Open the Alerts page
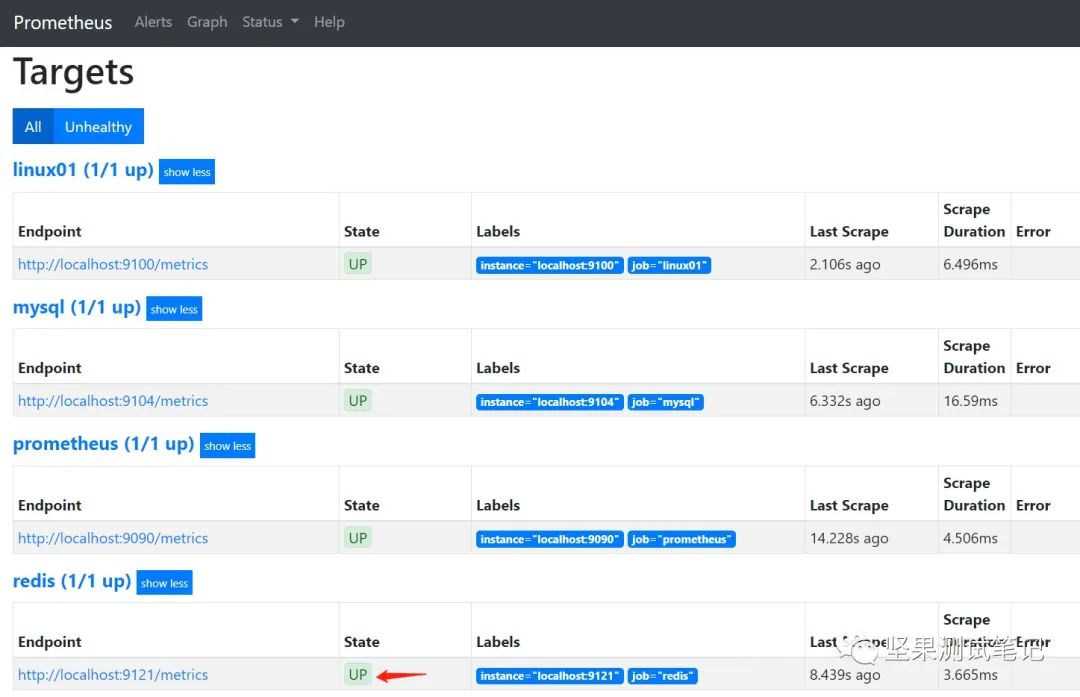Screen dimensions: 1080x697 pos(153,22)
